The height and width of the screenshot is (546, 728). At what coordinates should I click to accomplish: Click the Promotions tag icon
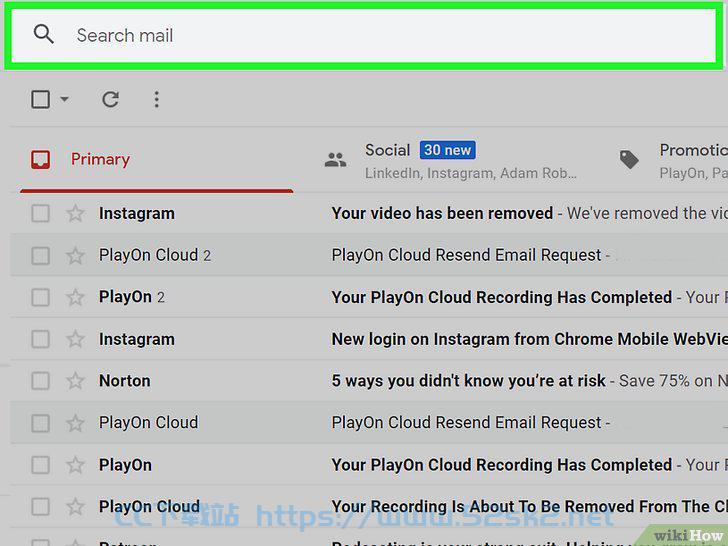[629, 159]
